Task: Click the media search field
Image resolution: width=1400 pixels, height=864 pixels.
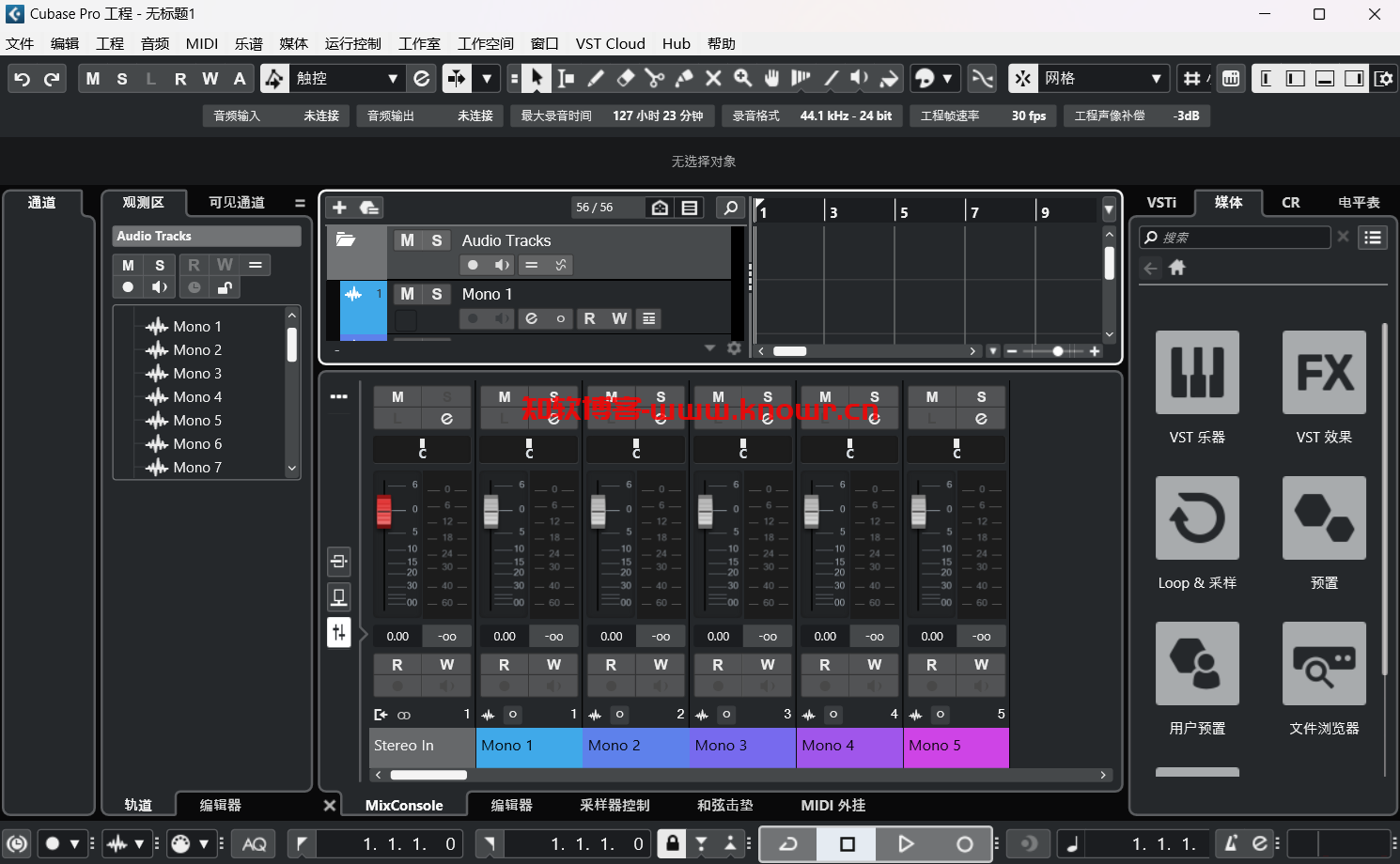Action: point(1236,238)
